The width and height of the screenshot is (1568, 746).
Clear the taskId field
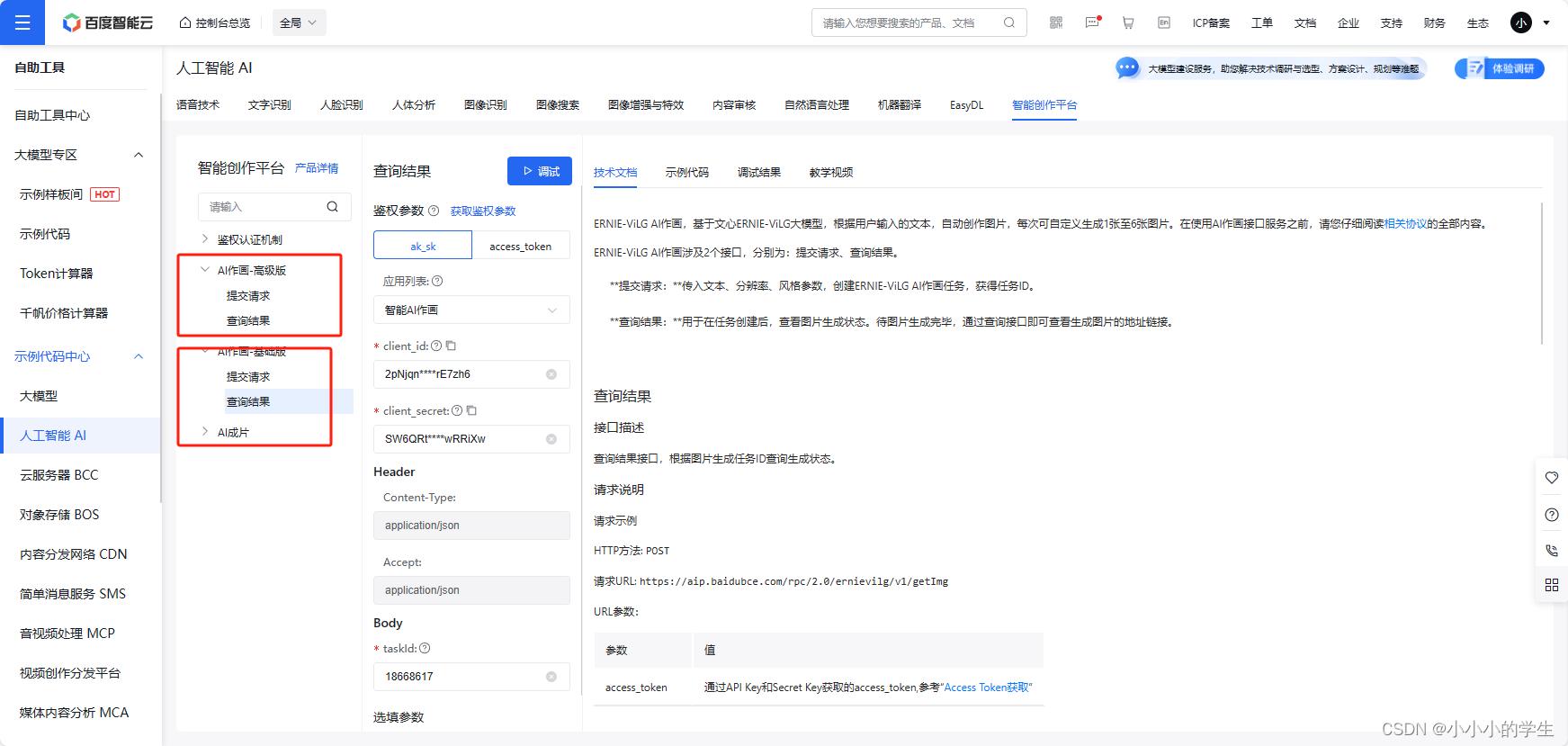551,677
